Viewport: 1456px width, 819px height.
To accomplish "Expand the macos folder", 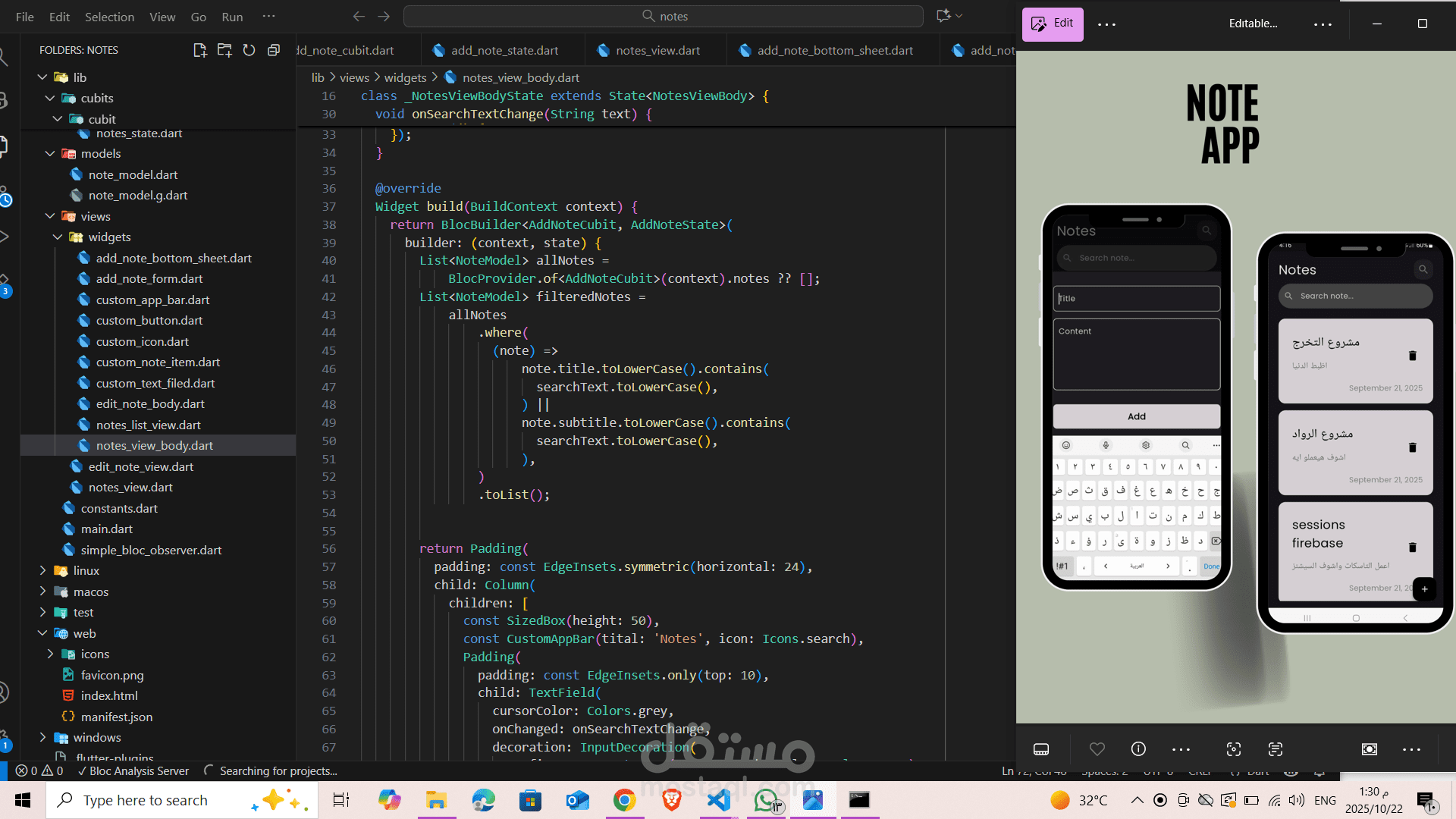I will 42,591.
